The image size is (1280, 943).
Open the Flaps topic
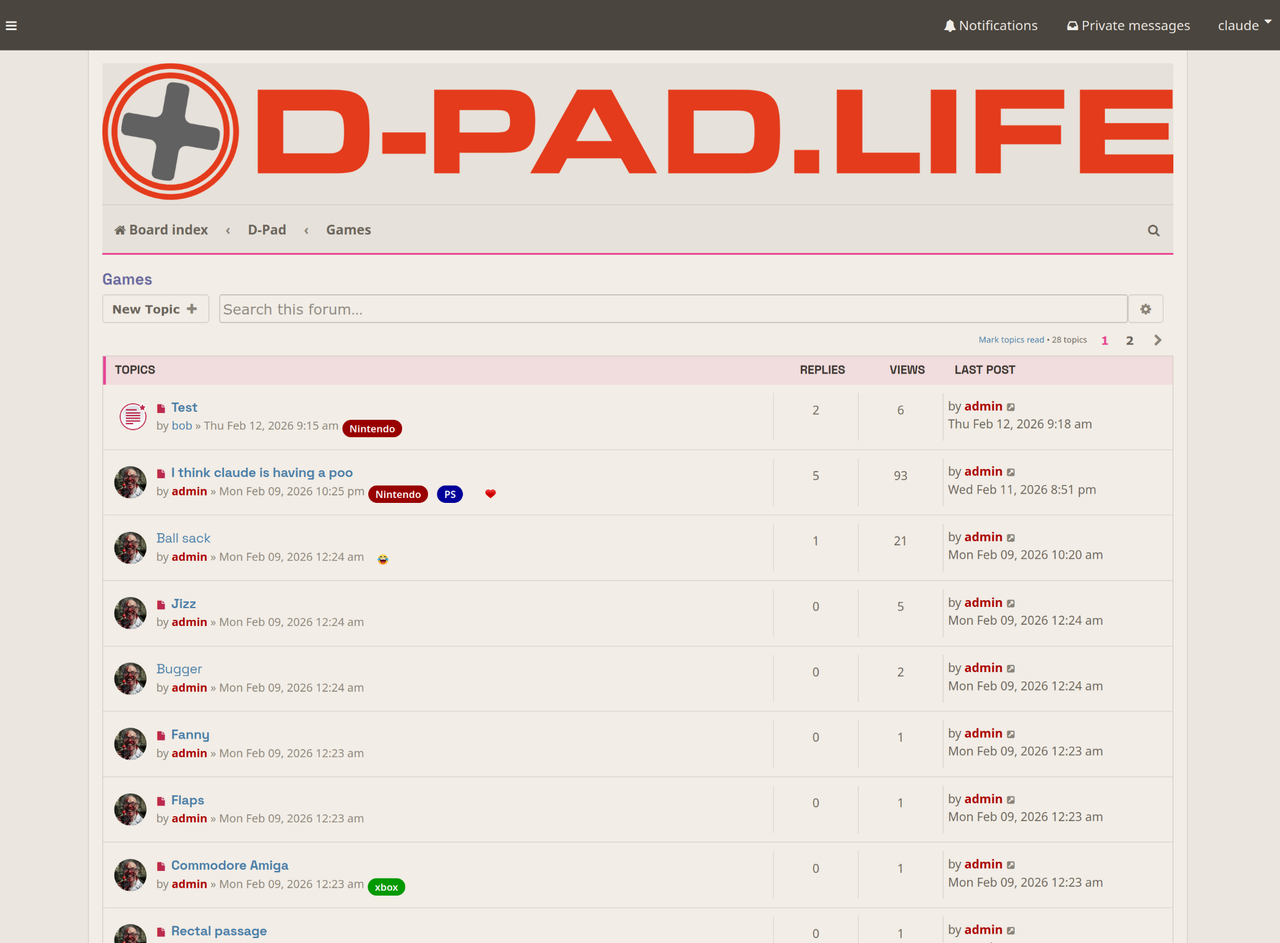tap(187, 800)
